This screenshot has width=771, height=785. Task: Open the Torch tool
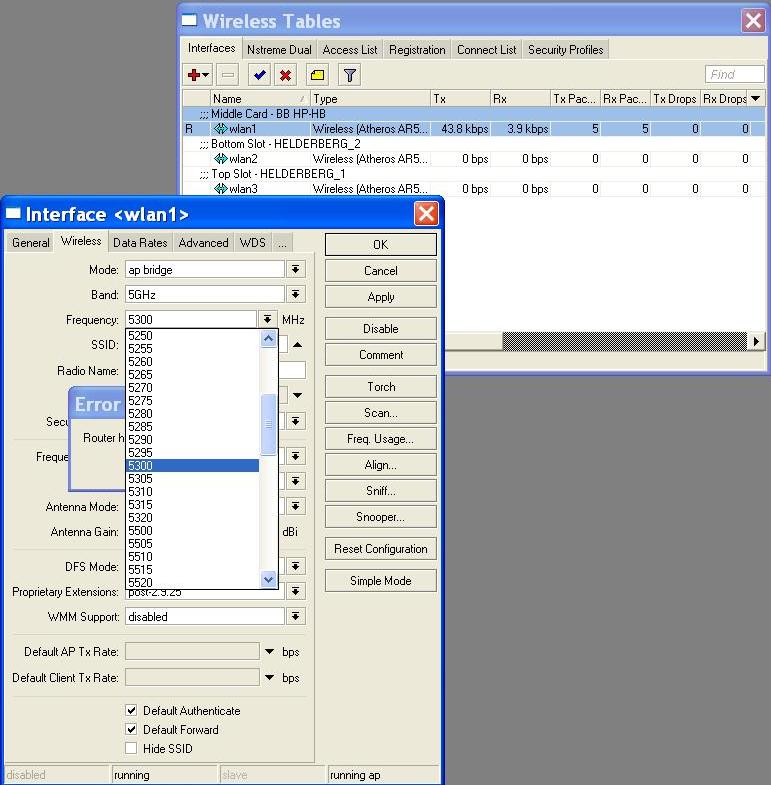[380, 386]
